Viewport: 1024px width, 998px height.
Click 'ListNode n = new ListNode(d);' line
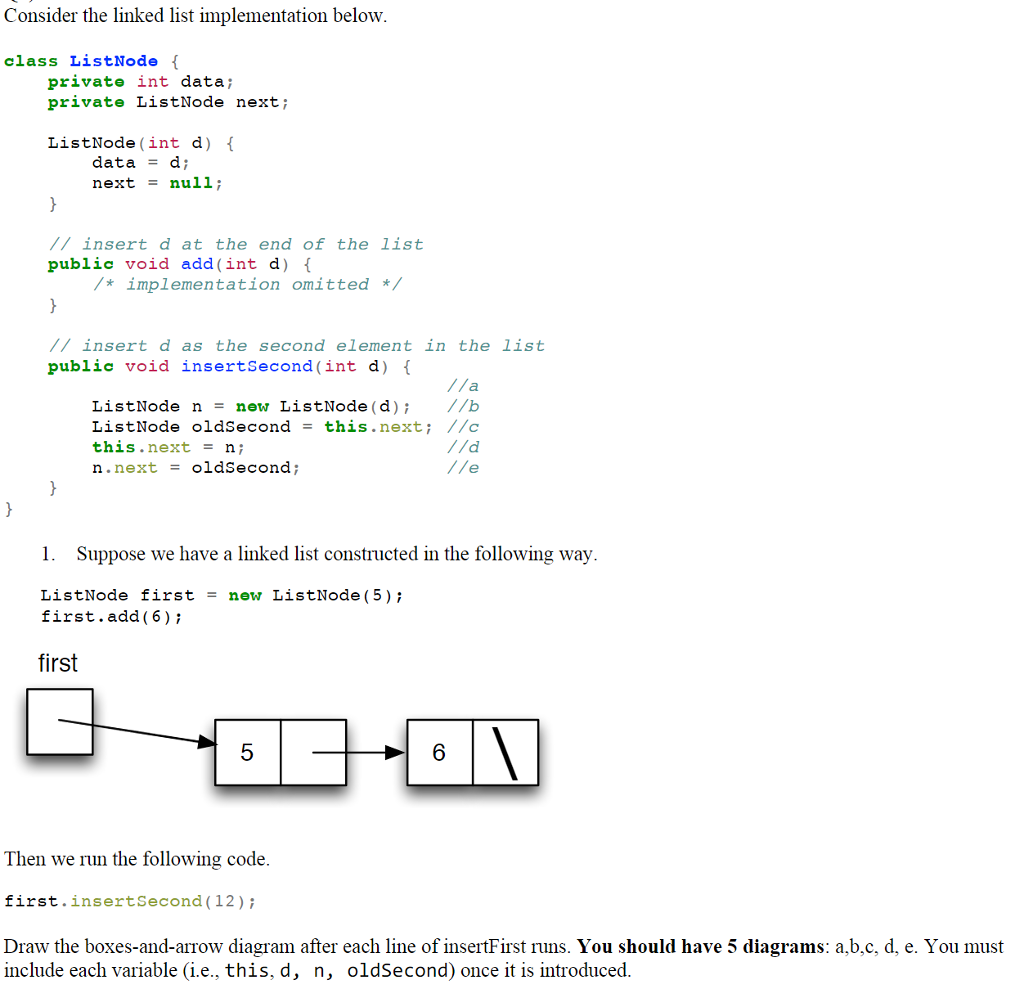pos(251,407)
